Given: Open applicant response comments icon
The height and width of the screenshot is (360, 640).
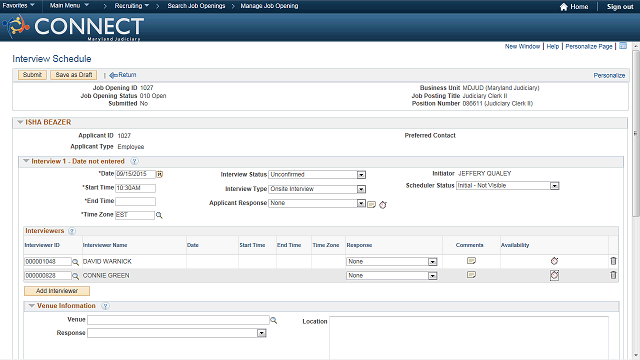Looking at the screenshot, I should tap(371, 204).
